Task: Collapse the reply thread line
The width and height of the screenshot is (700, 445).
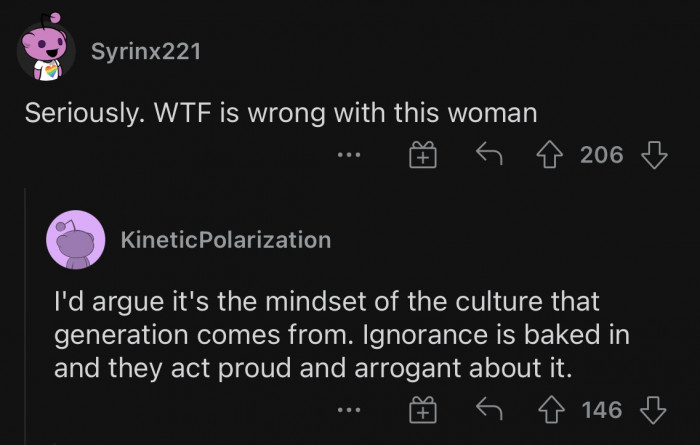Action: (x=25, y=320)
